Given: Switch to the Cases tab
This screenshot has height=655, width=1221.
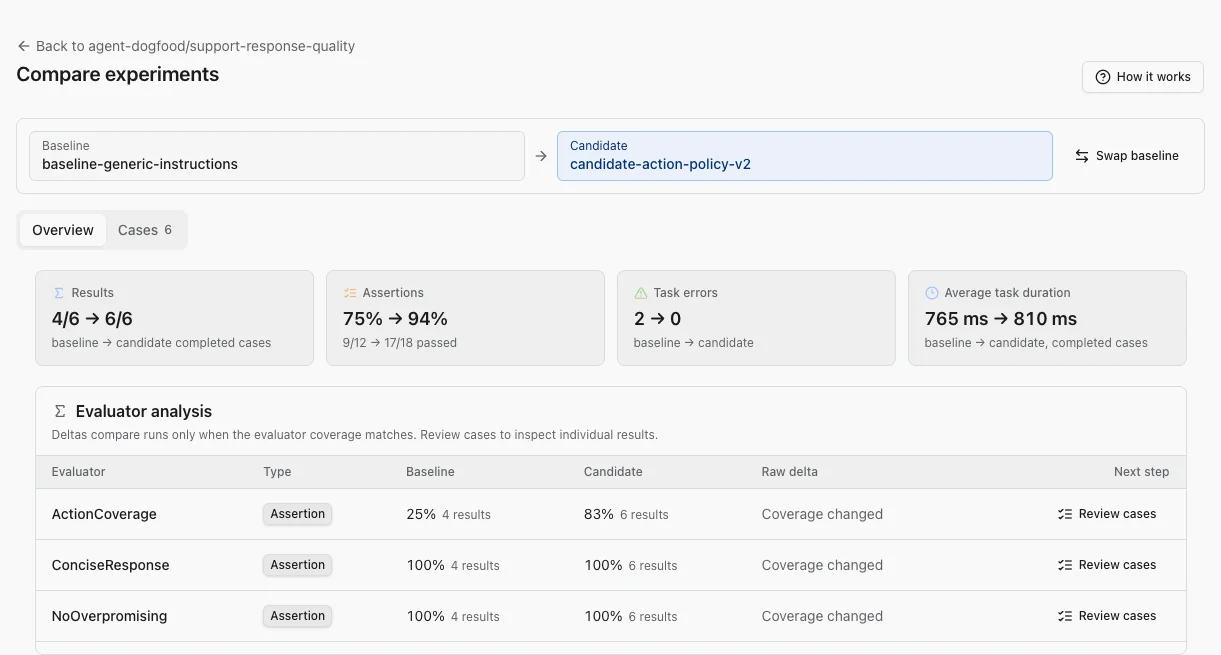Looking at the screenshot, I should point(145,230).
